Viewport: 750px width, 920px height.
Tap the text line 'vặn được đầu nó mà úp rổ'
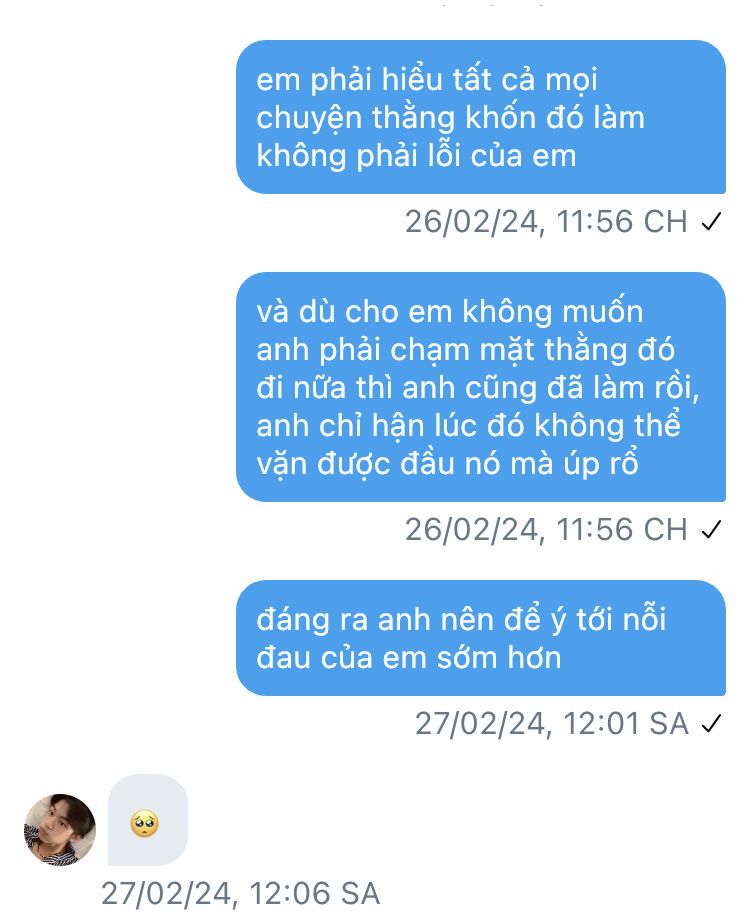click(447, 464)
